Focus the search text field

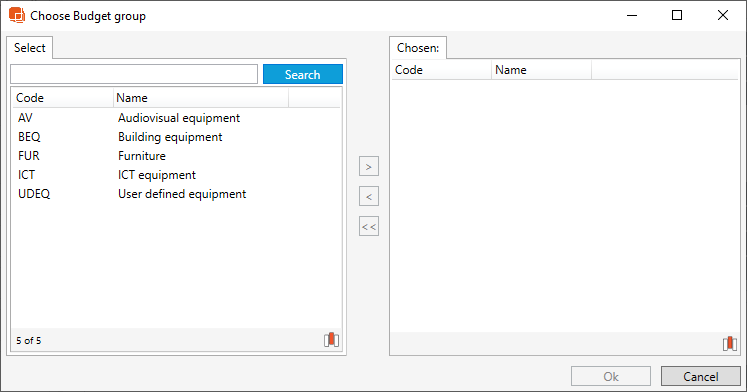[134, 74]
